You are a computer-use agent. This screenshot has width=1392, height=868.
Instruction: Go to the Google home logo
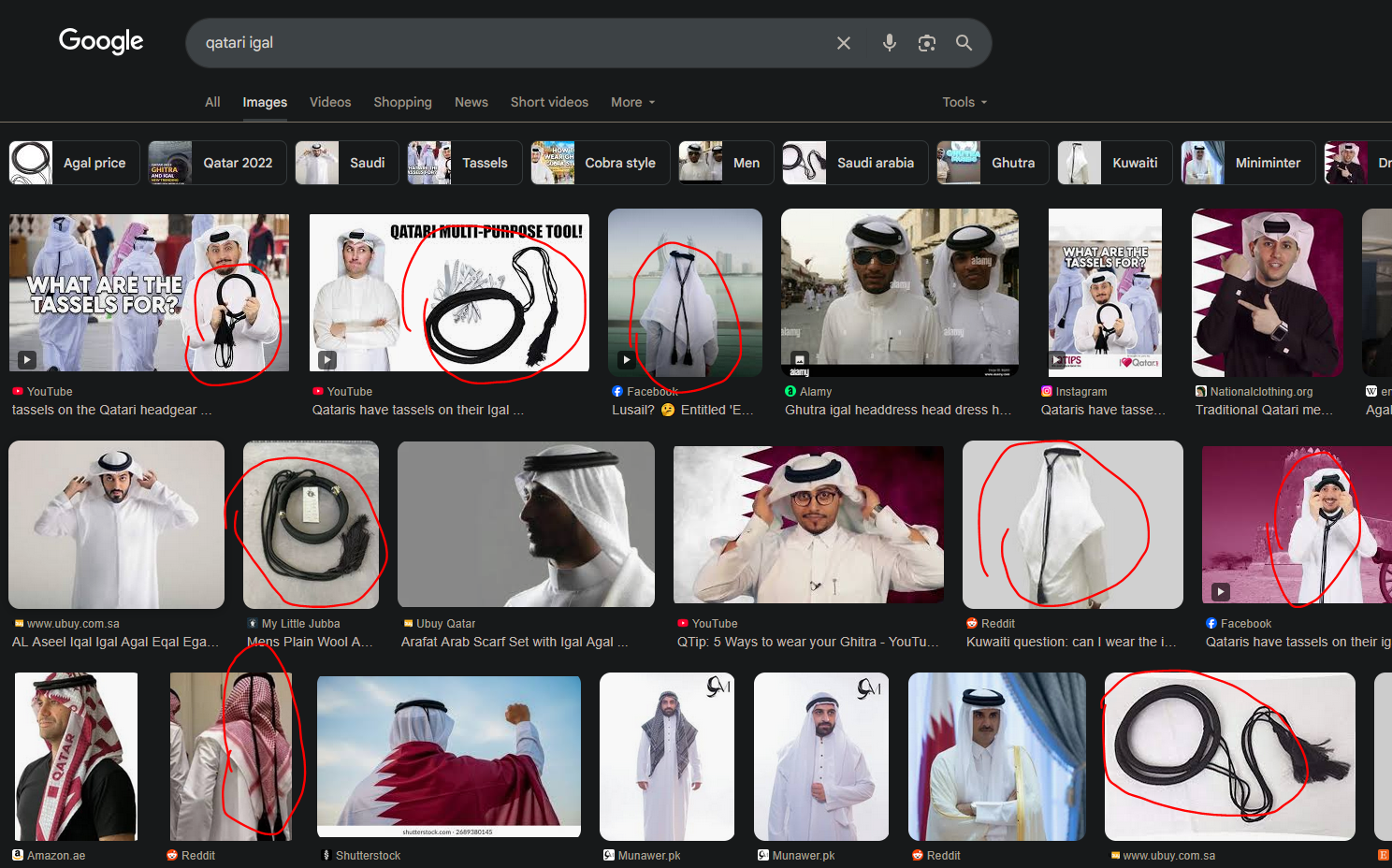[101, 41]
